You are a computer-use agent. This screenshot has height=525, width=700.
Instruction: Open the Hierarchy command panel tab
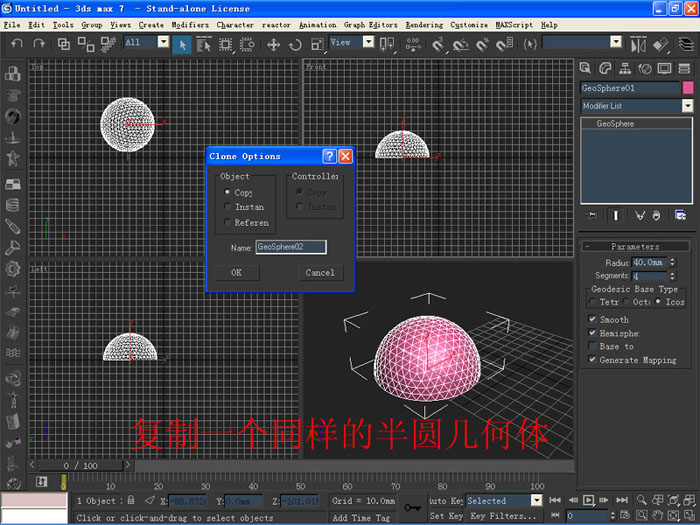[625, 68]
